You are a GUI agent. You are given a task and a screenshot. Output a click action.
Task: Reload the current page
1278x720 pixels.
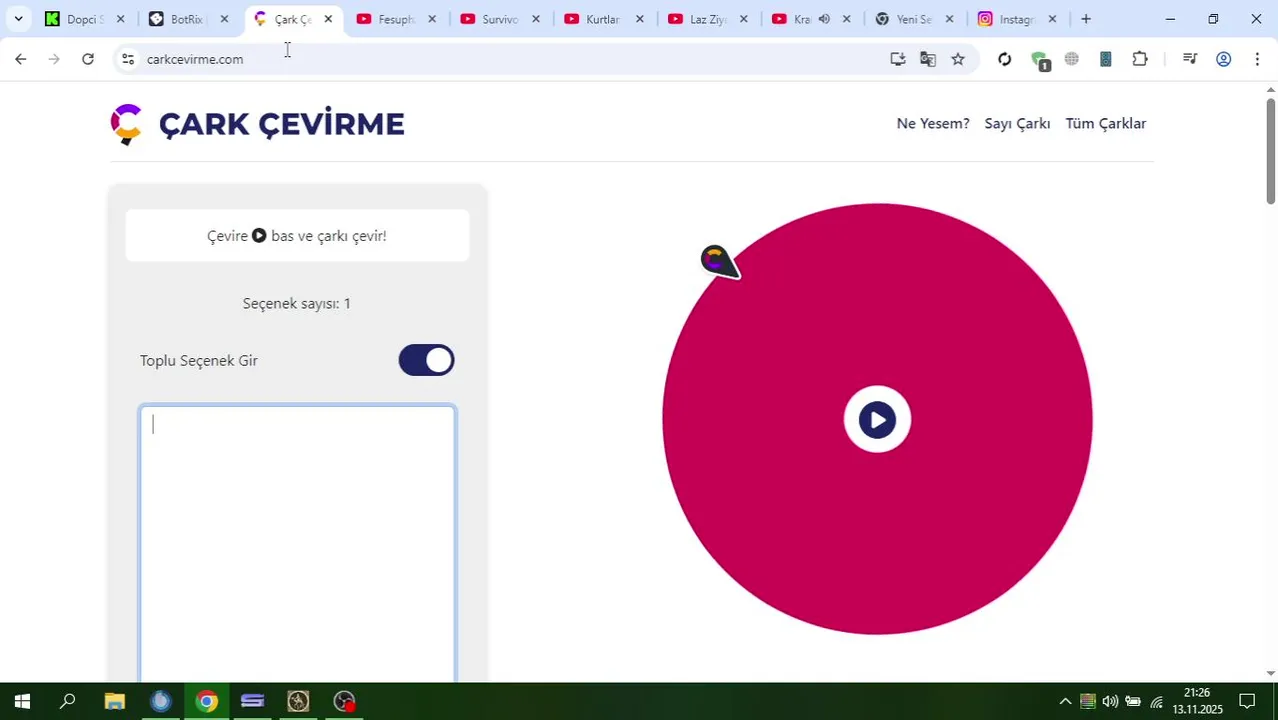pyautogui.click(x=88, y=59)
